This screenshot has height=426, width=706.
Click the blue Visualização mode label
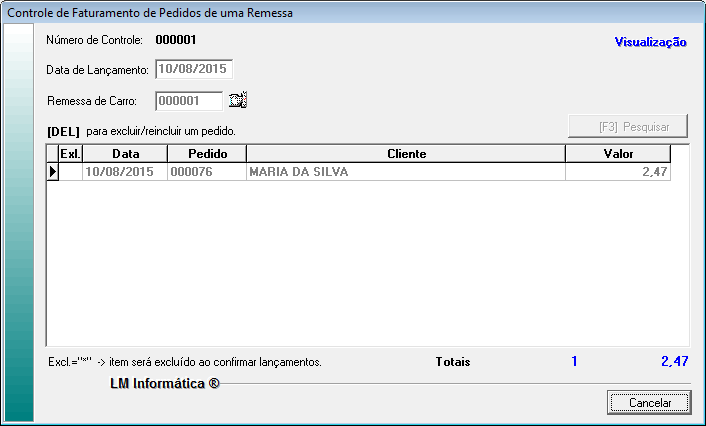(649, 42)
